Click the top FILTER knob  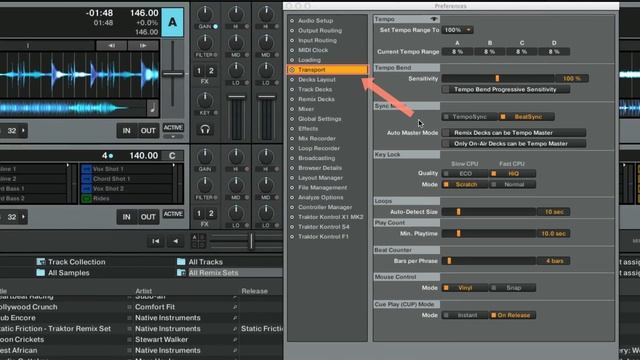(x=205, y=42)
